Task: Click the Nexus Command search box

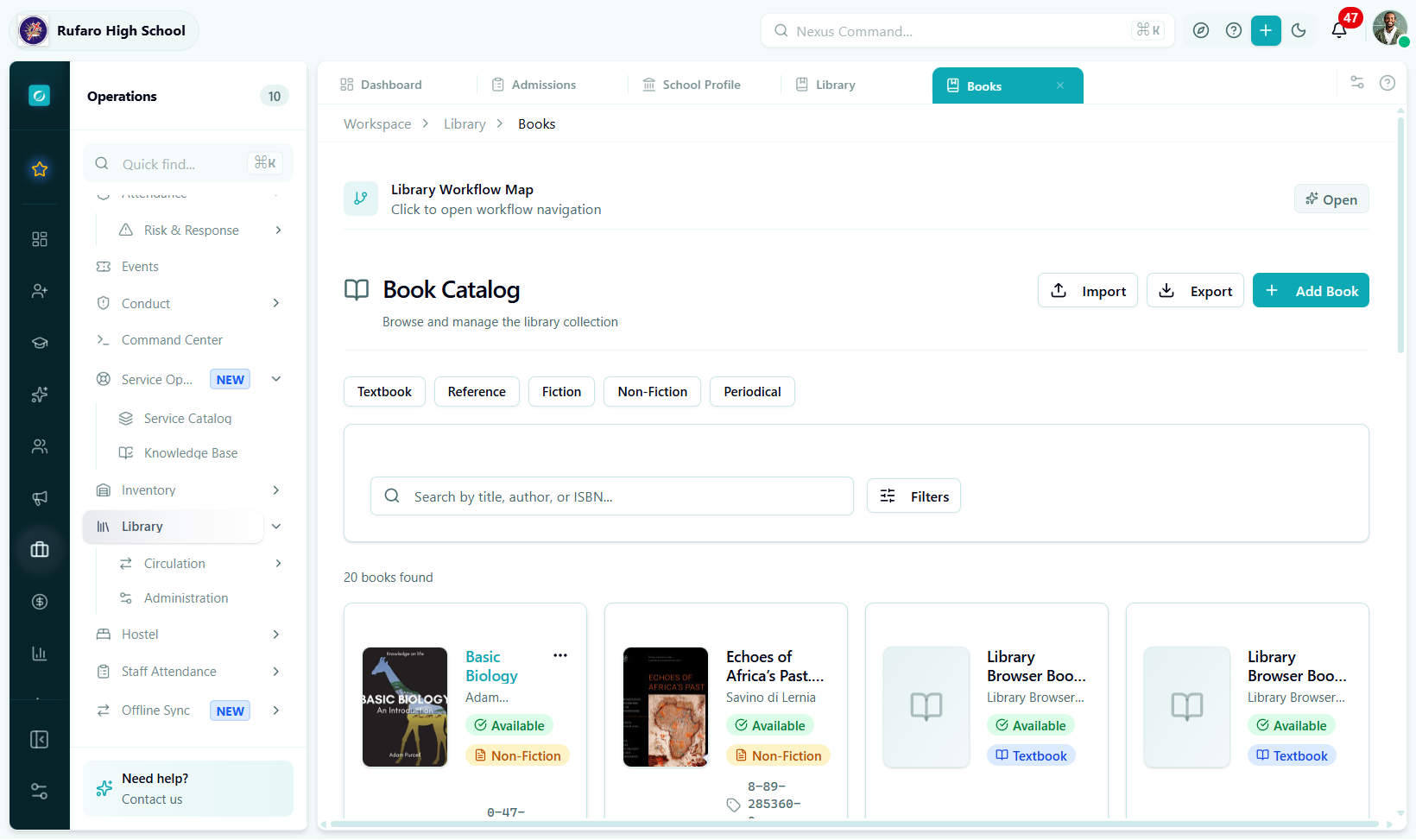Action: click(967, 31)
